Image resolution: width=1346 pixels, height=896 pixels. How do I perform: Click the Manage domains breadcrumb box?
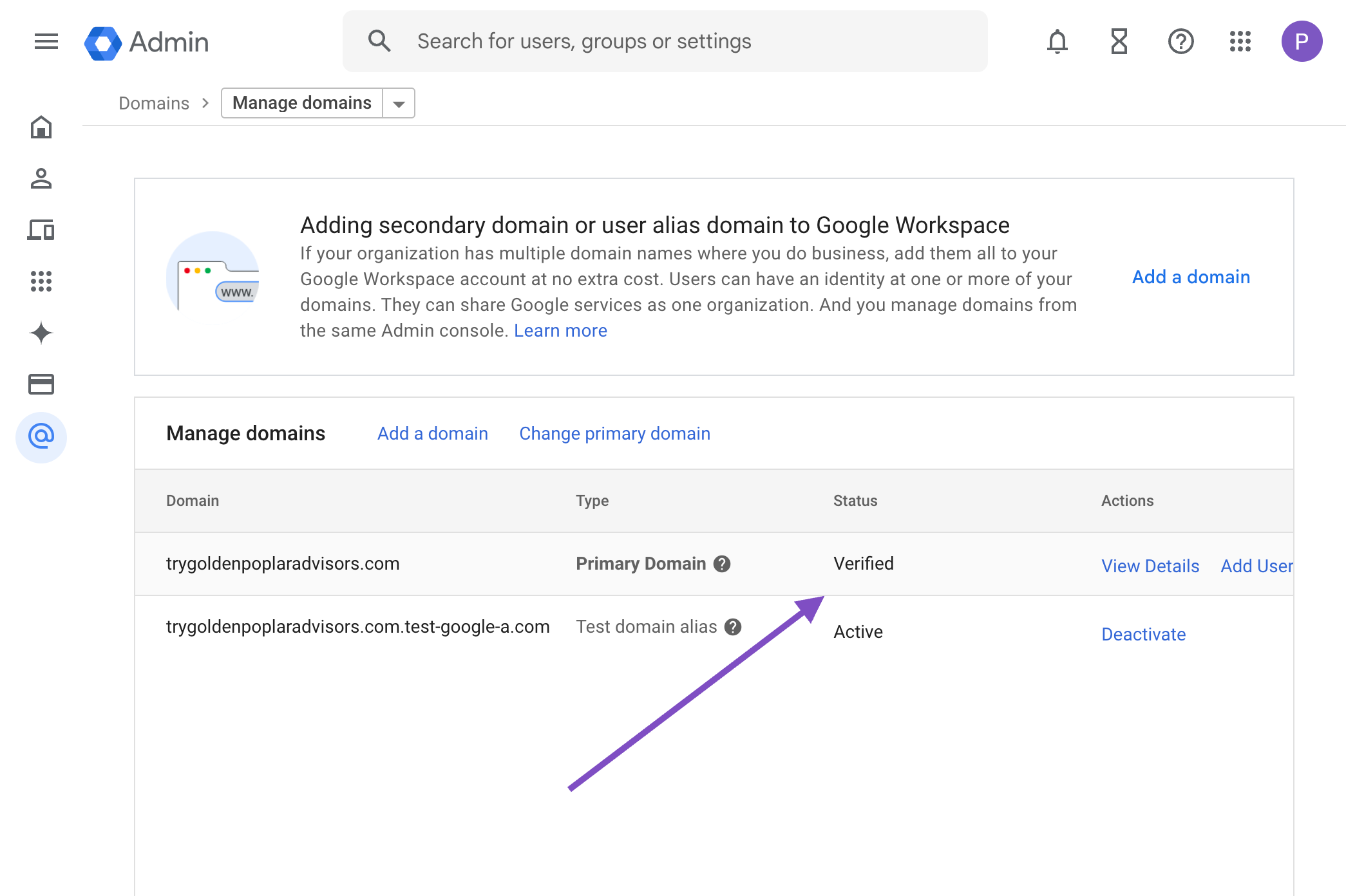tap(302, 103)
